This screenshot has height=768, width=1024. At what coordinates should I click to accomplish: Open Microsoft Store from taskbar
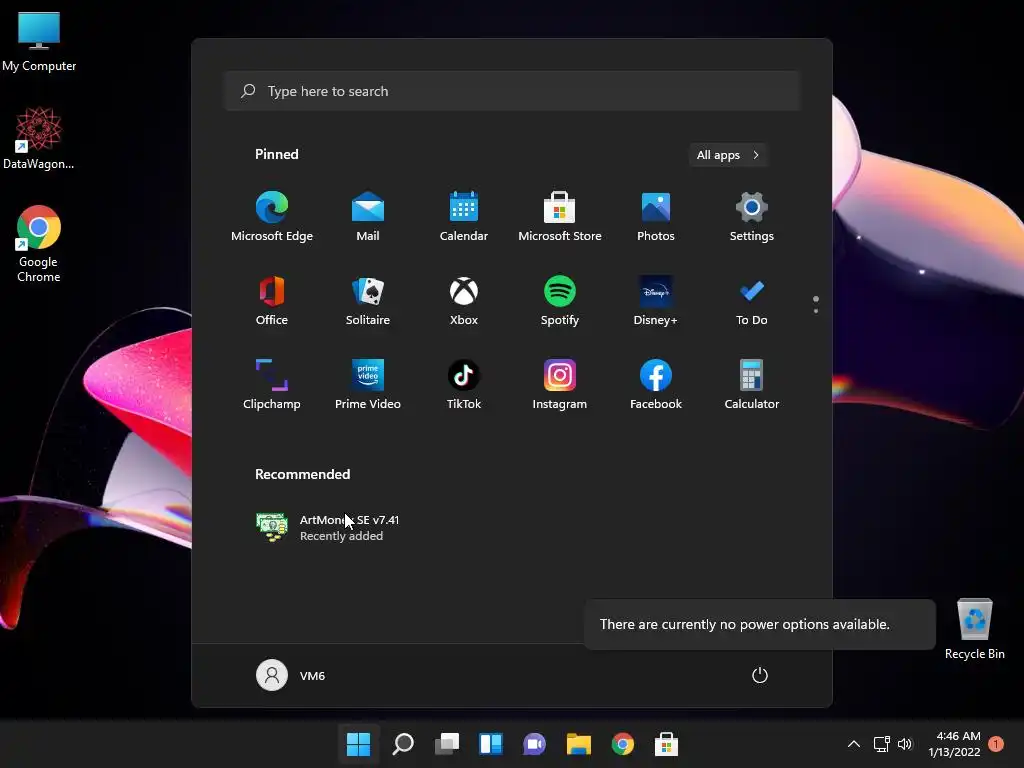(666, 744)
